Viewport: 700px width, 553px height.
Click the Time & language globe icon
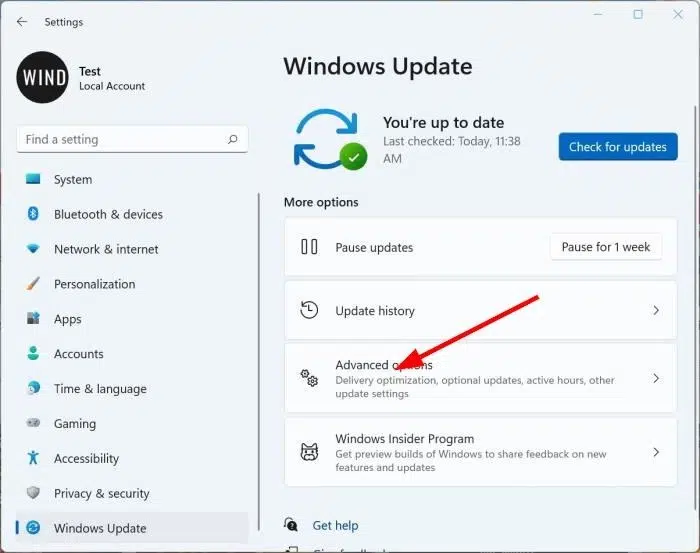(33, 388)
